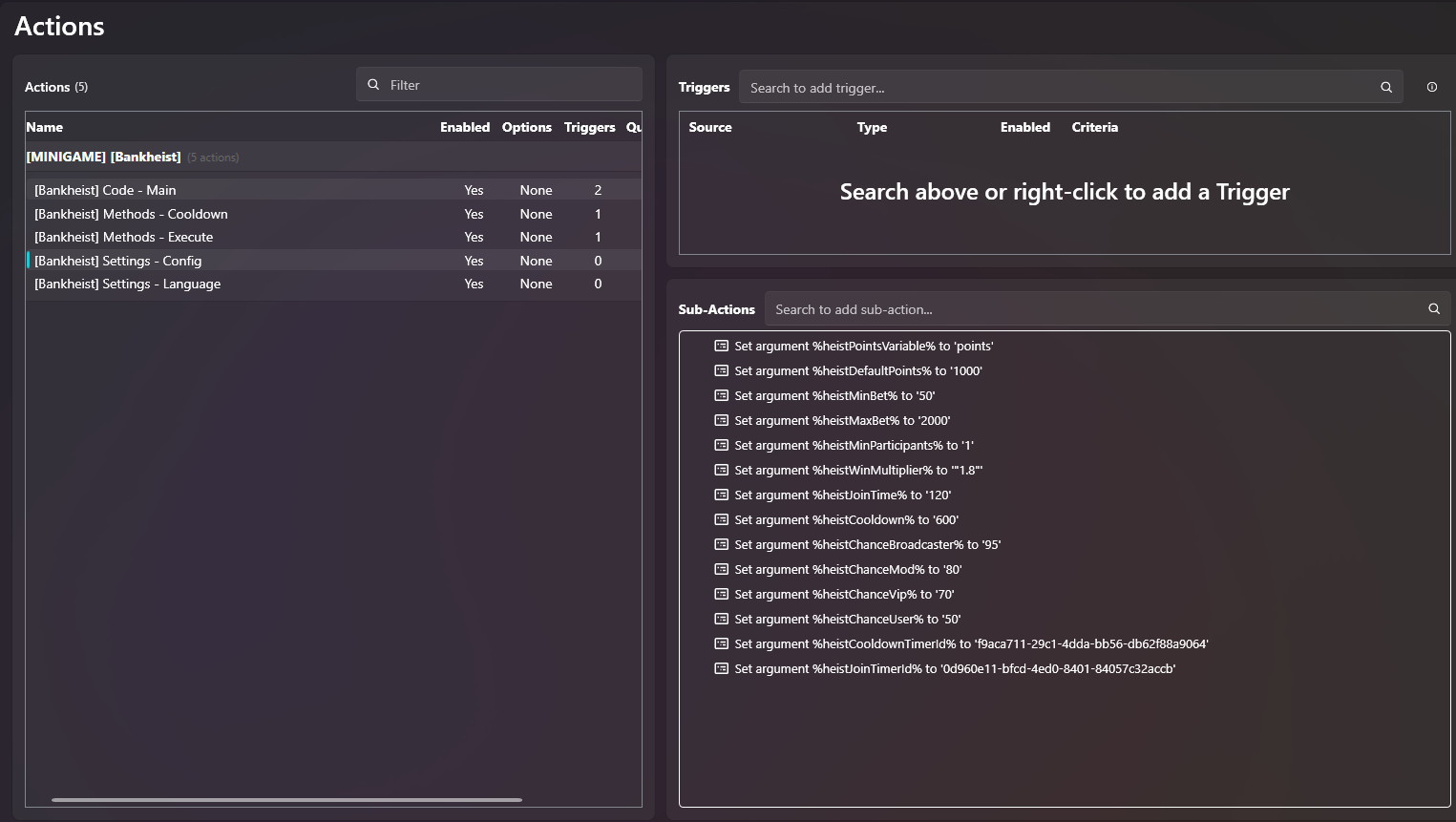Click the Criteria column header in Triggers

click(1094, 127)
